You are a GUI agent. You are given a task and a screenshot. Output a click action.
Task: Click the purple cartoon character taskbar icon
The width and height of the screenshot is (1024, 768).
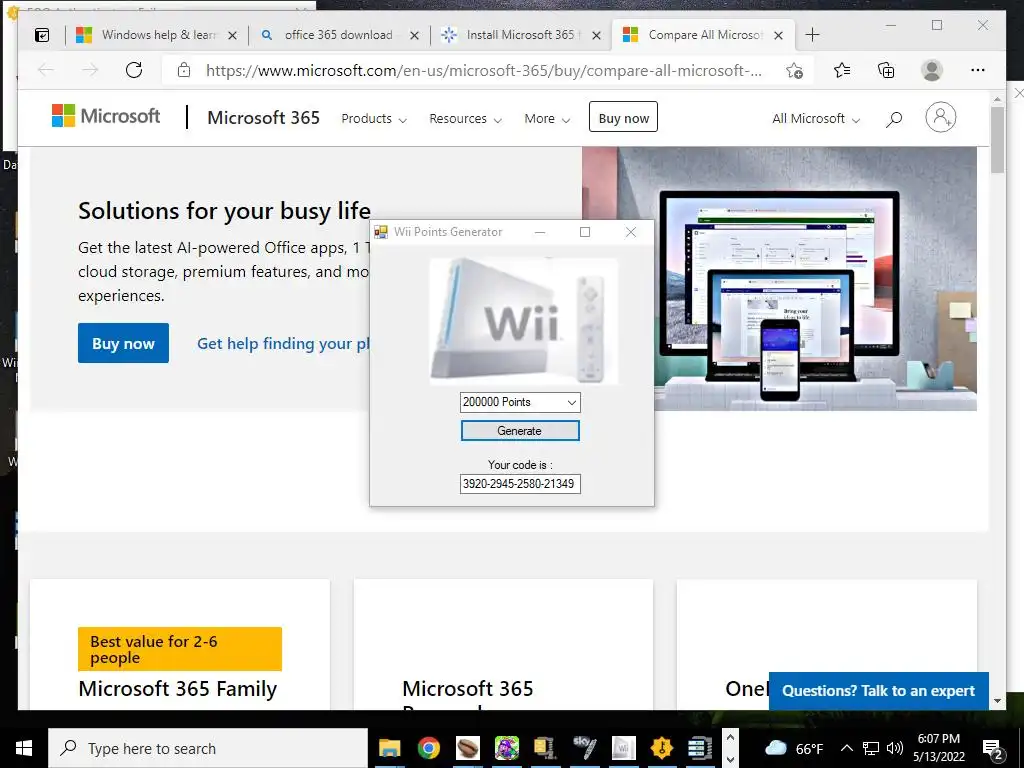506,748
